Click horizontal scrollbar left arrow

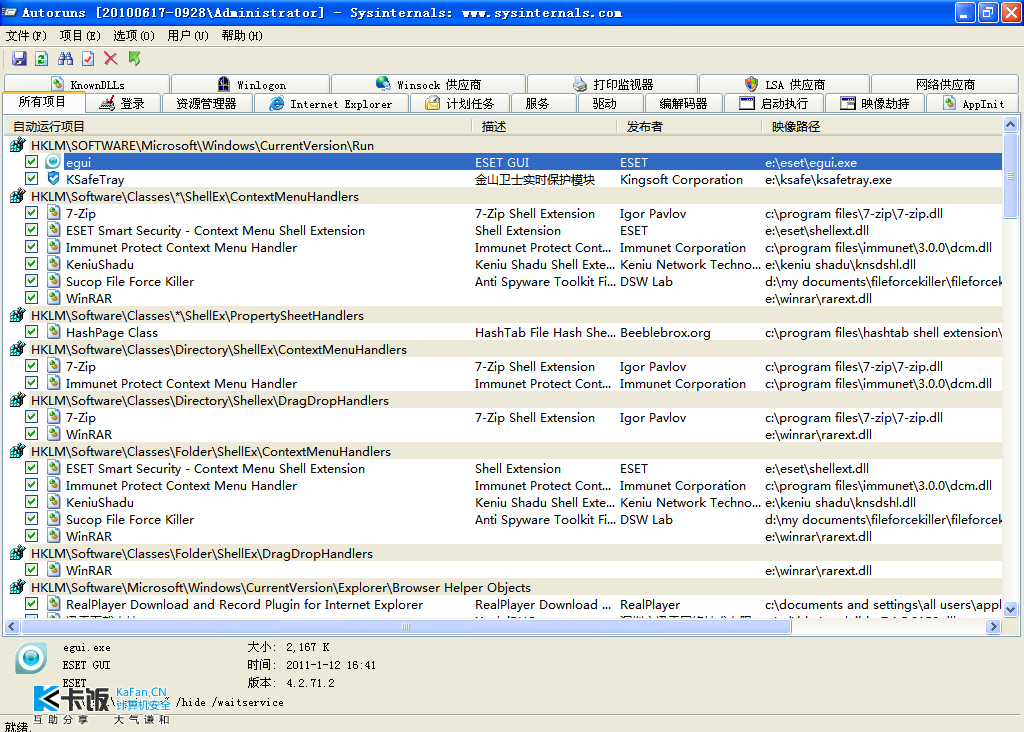click(12, 626)
